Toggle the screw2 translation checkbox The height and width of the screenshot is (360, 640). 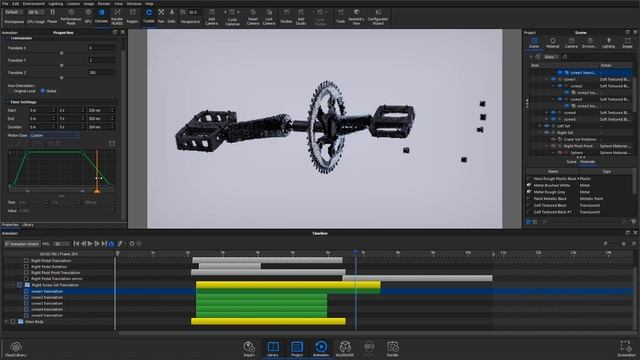click(x=26, y=298)
